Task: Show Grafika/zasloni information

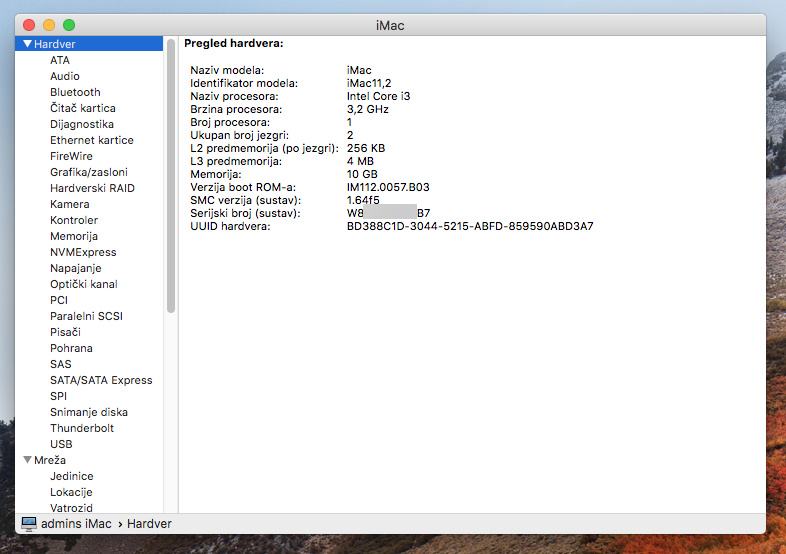Action: coord(89,172)
